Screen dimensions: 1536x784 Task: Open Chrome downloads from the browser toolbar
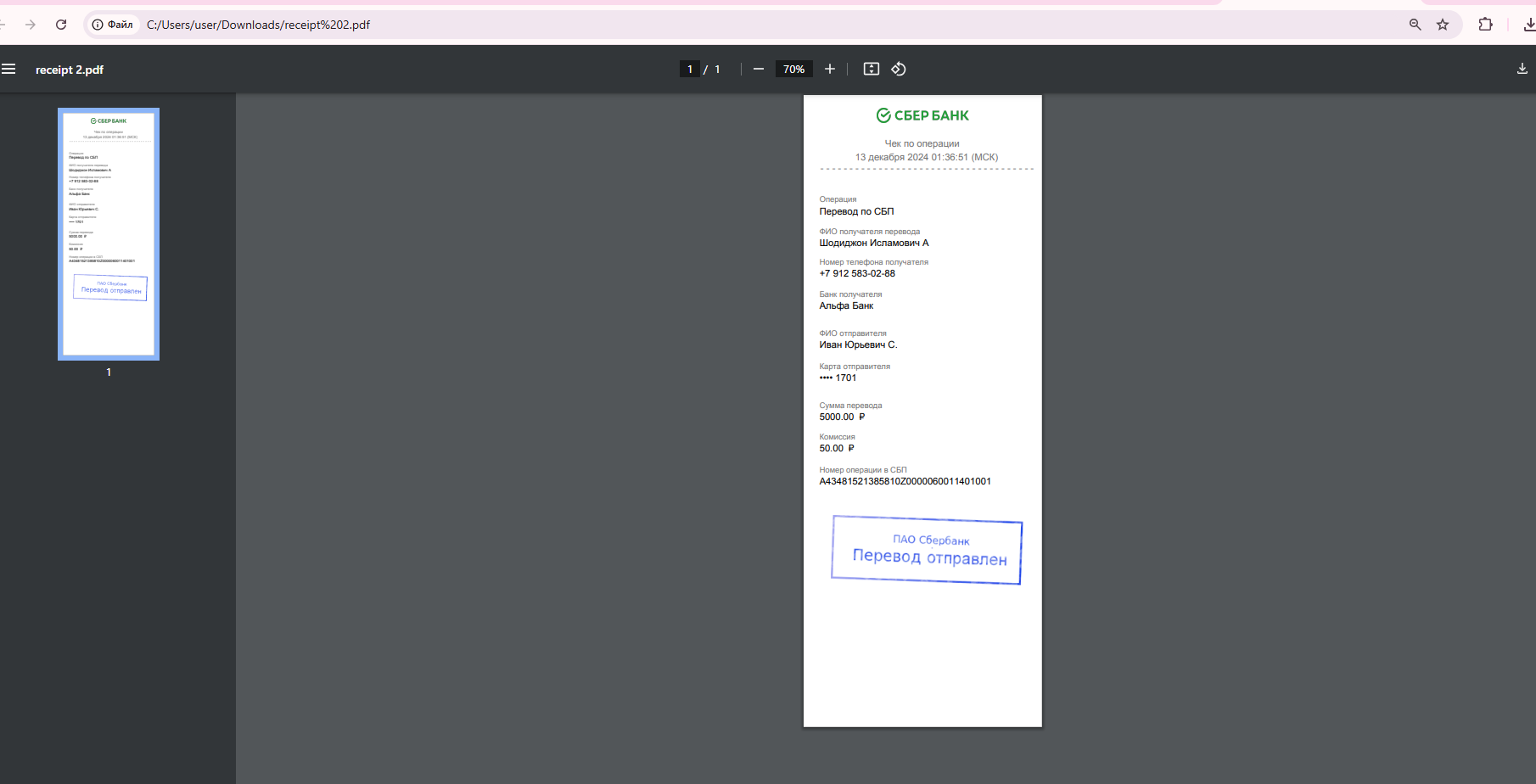pyautogui.click(x=1529, y=25)
